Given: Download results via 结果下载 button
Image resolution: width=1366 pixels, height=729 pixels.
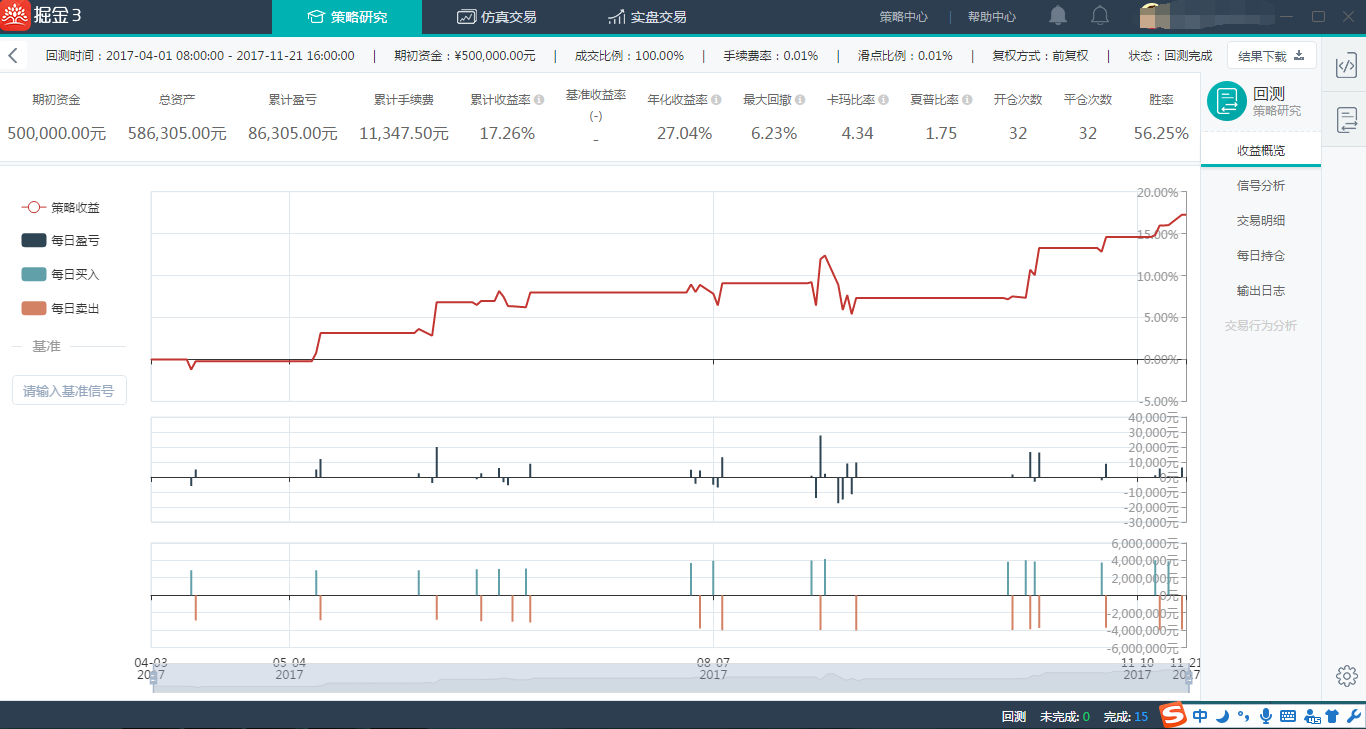Looking at the screenshot, I should pos(1272,56).
